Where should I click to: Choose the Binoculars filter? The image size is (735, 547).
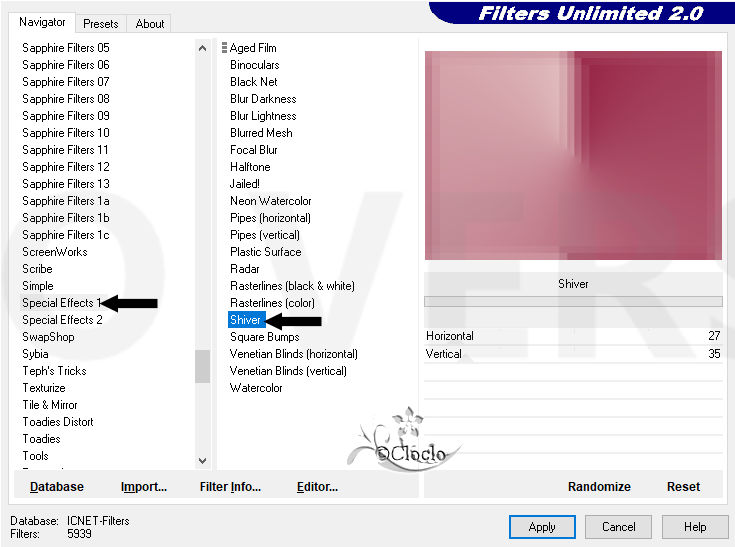tap(255, 65)
